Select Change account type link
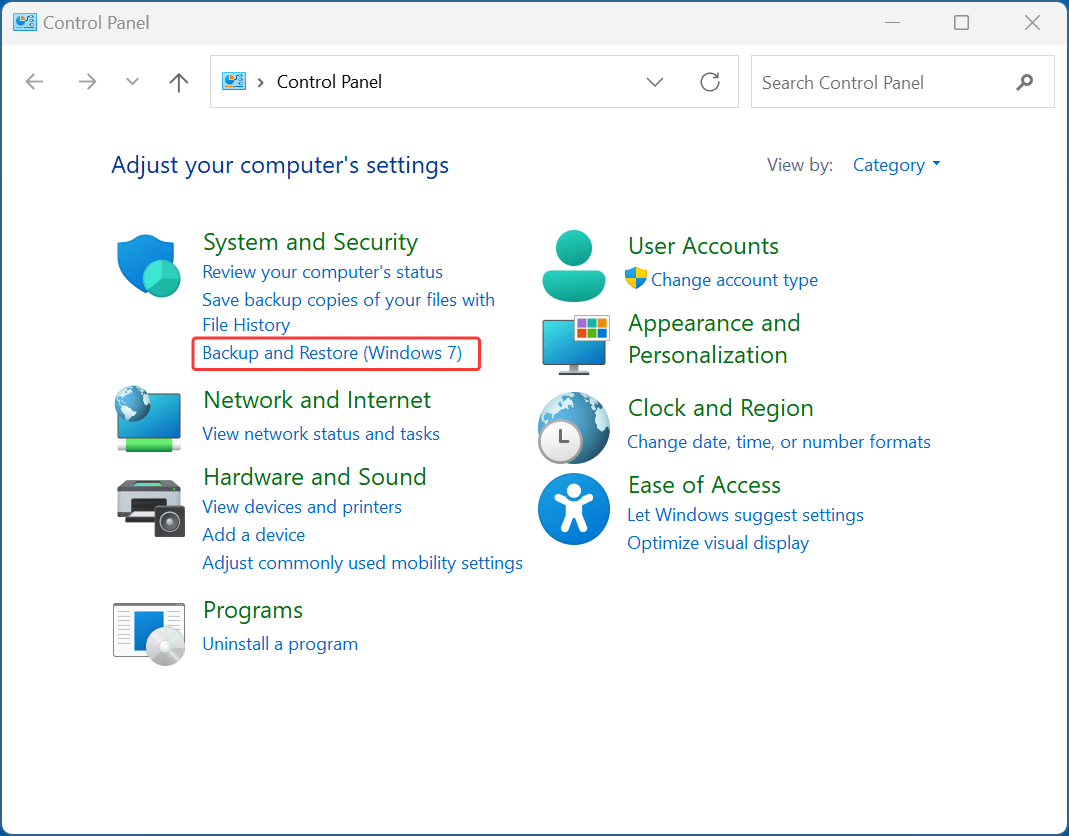The image size is (1069, 836). click(x=734, y=280)
